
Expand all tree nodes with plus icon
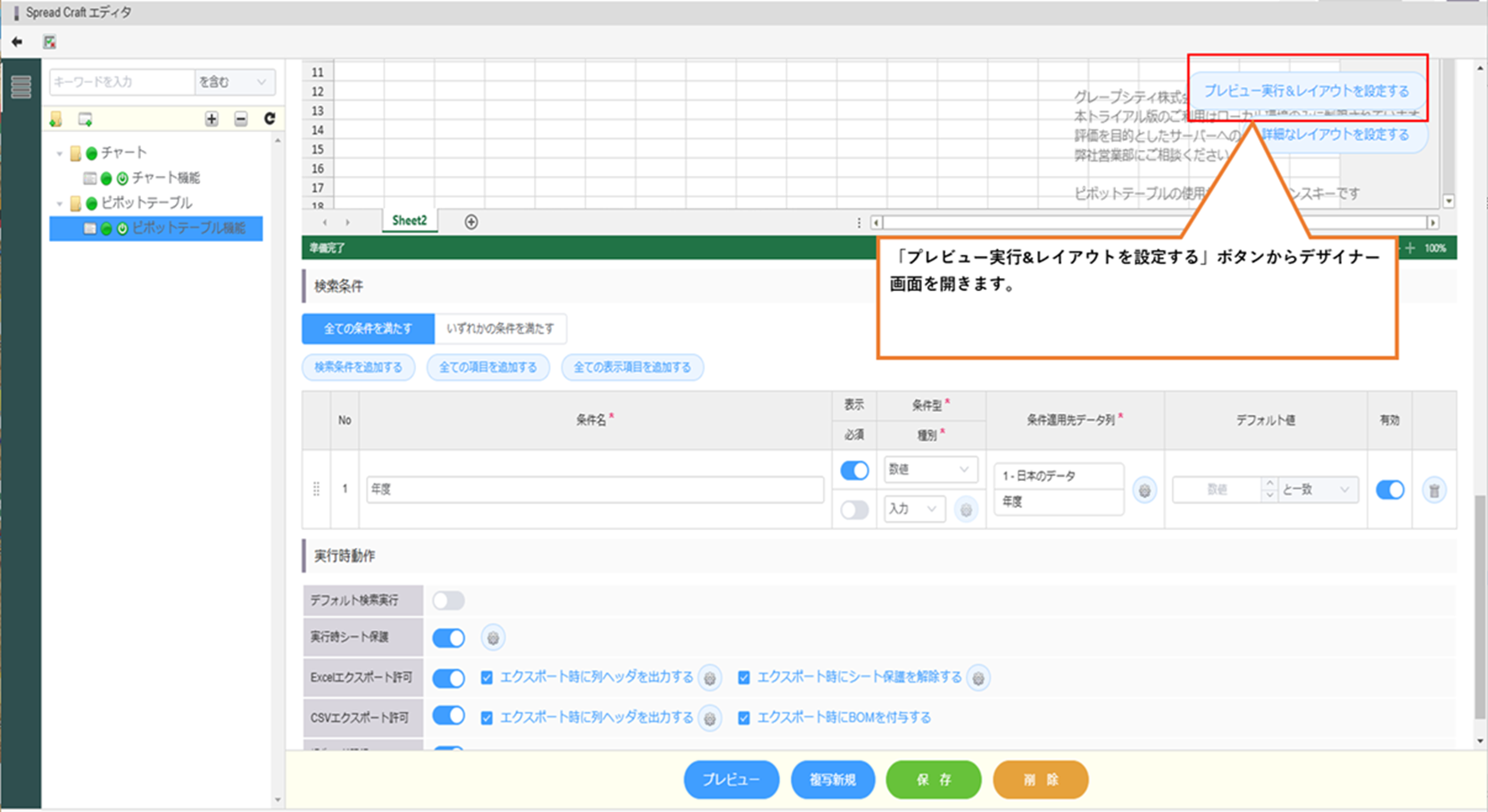212,119
